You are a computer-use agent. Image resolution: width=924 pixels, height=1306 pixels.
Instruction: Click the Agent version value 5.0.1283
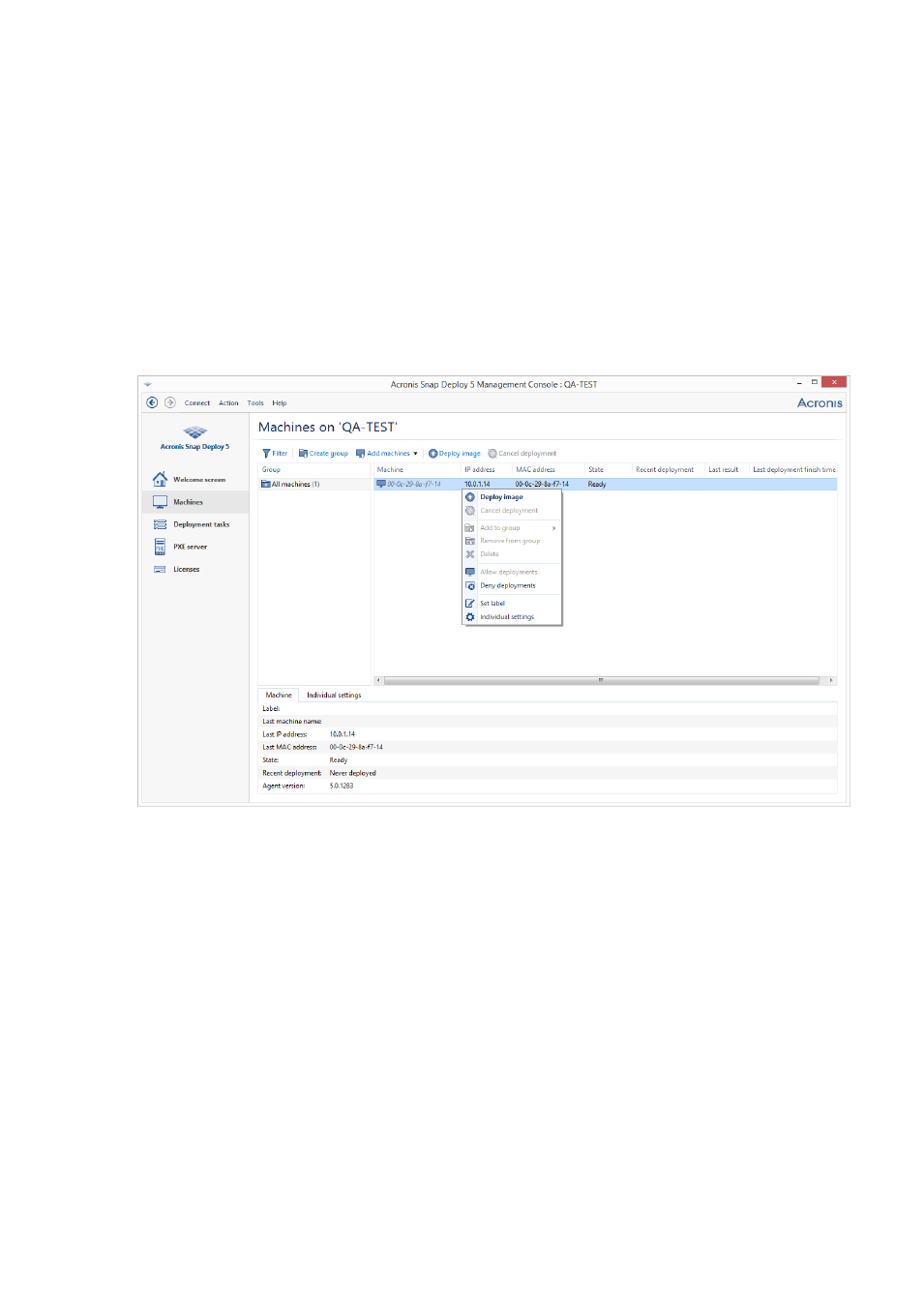pyautogui.click(x=342, y=786)
